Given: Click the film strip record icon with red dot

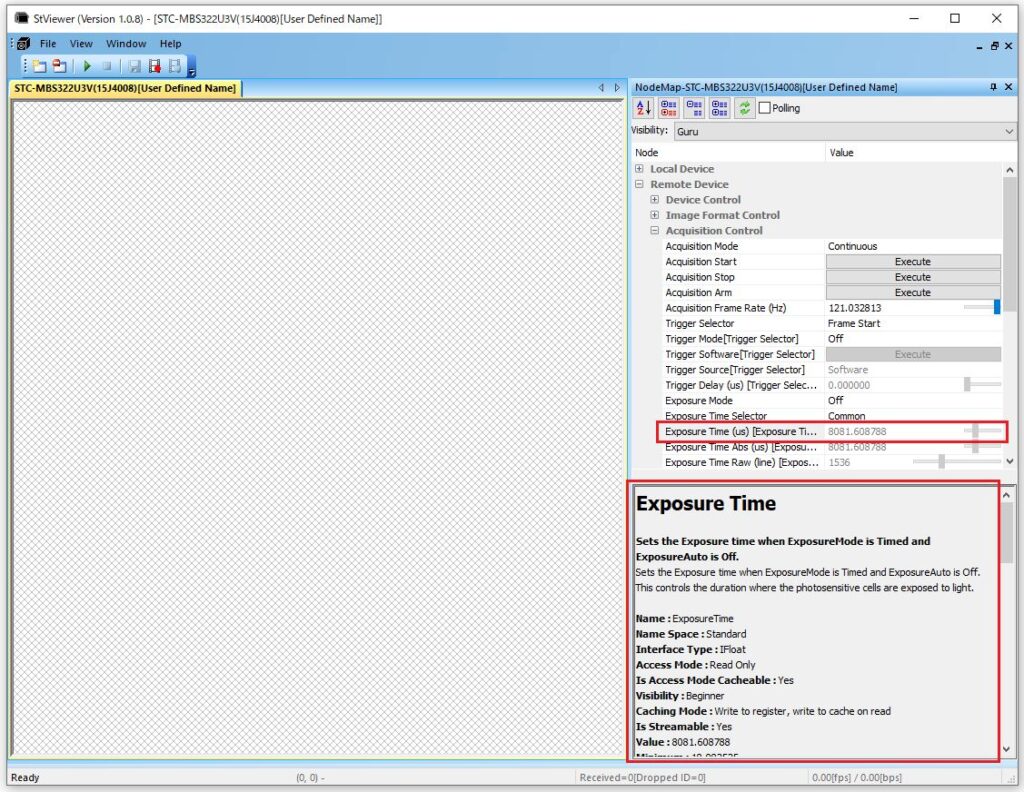Looking at the screenshot, I should coord(155,66).
